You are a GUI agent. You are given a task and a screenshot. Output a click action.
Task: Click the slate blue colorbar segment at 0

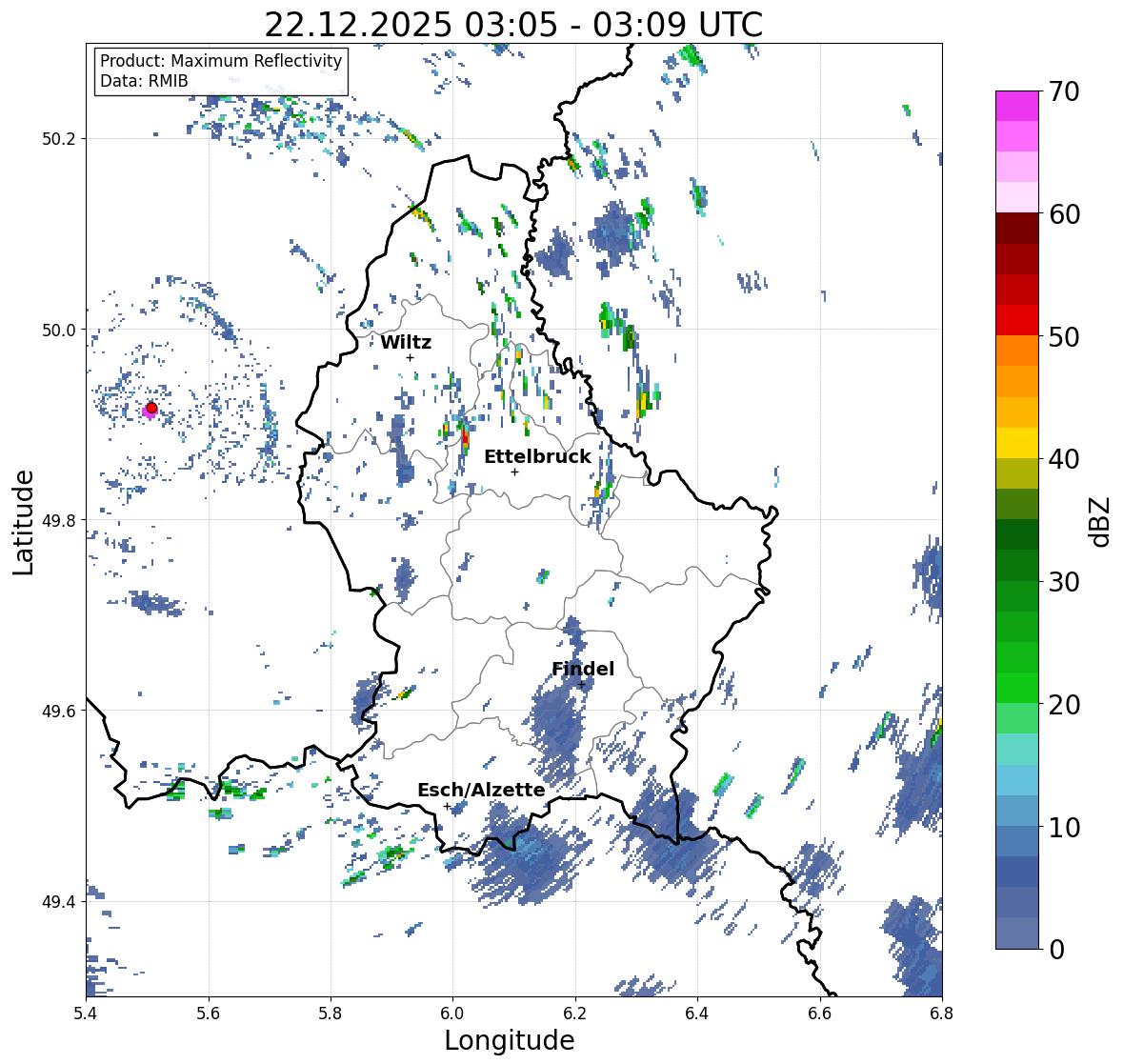pos(1017,933)
